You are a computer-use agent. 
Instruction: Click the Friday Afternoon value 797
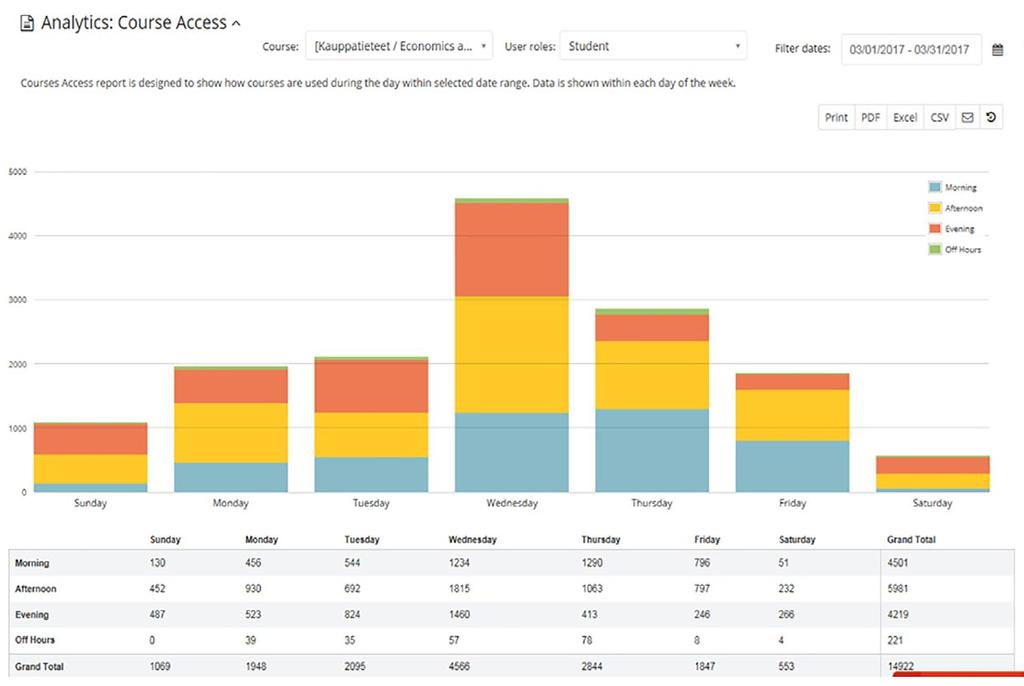[x=702, y=589]
